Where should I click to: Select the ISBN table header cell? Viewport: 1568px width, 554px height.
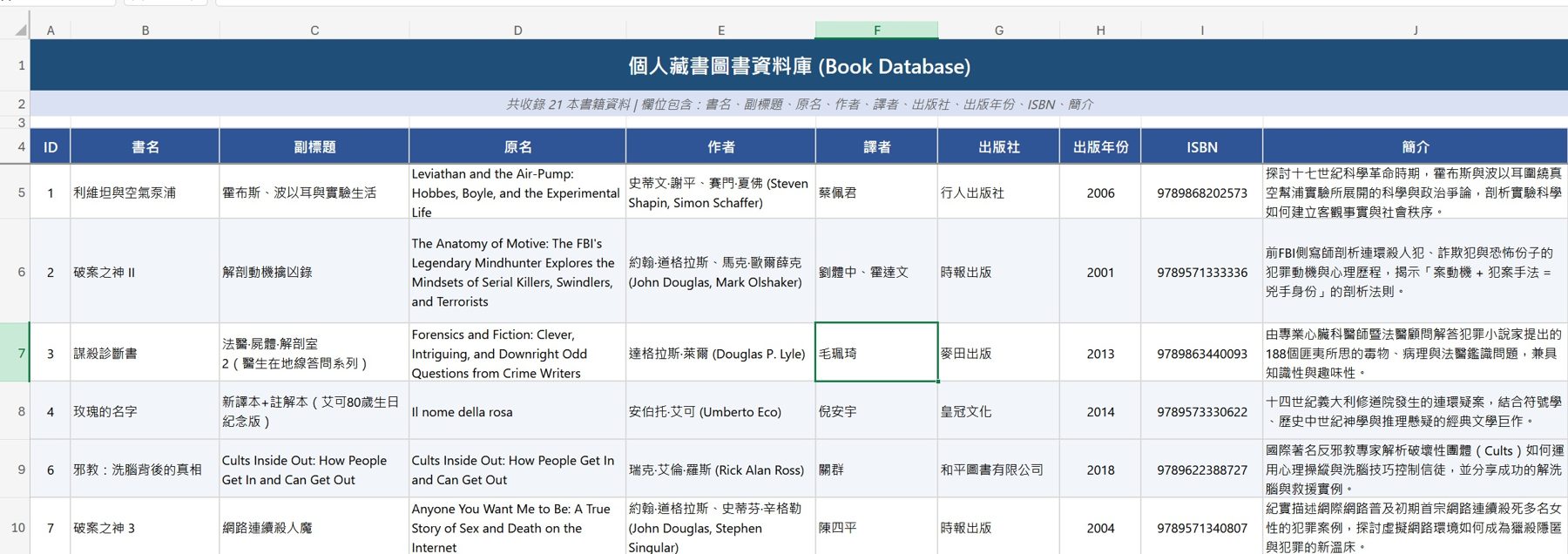(x=1202, y=147)
